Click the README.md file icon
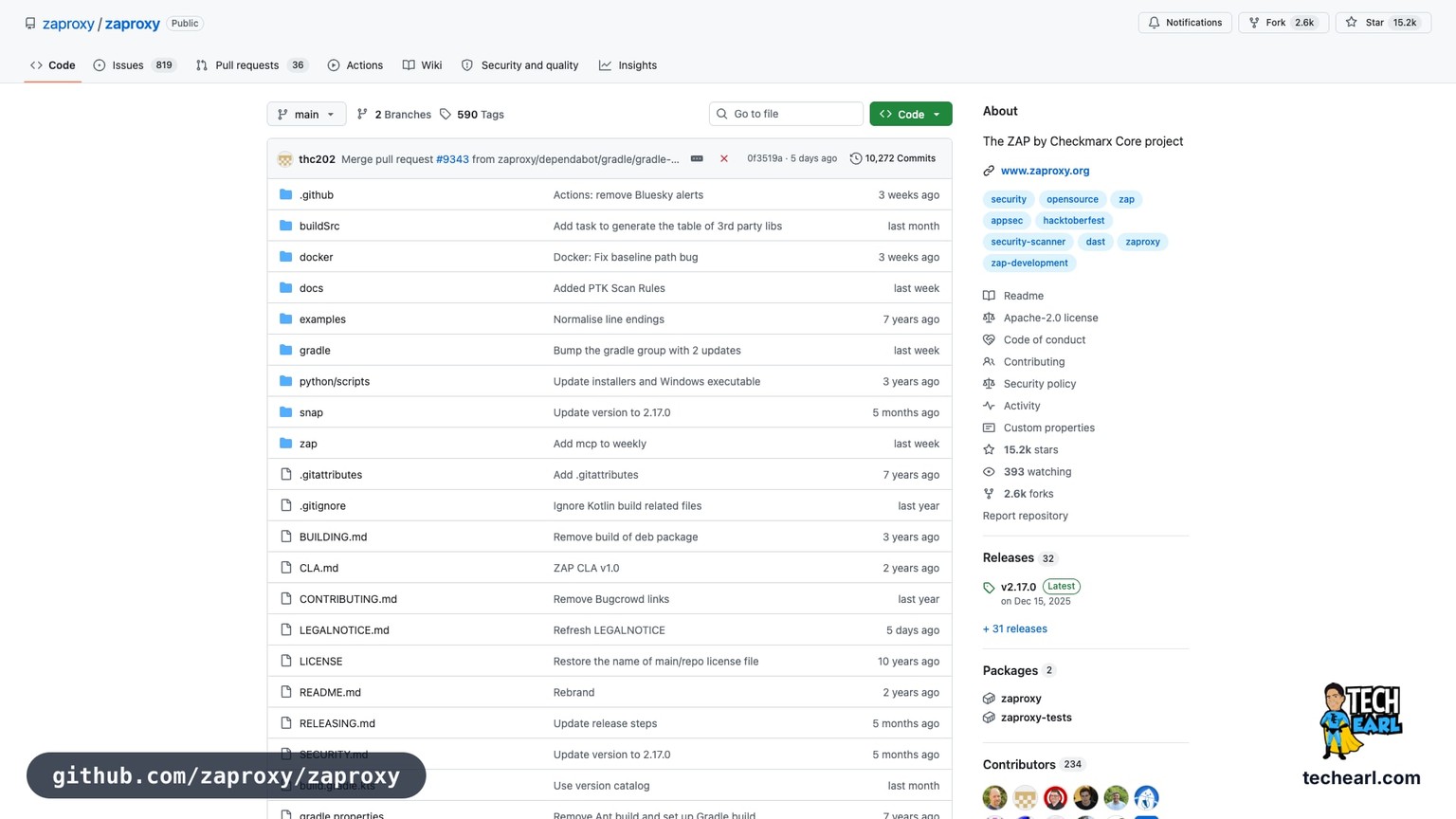 (x=286, y=692)
